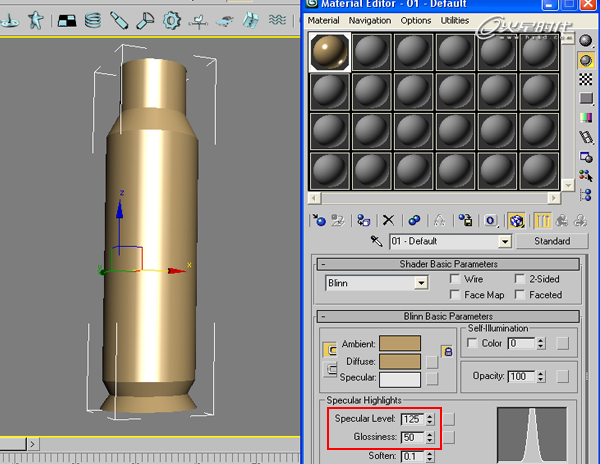
Task: Click Specular Level map slot button
Action: tap(449, 419)
